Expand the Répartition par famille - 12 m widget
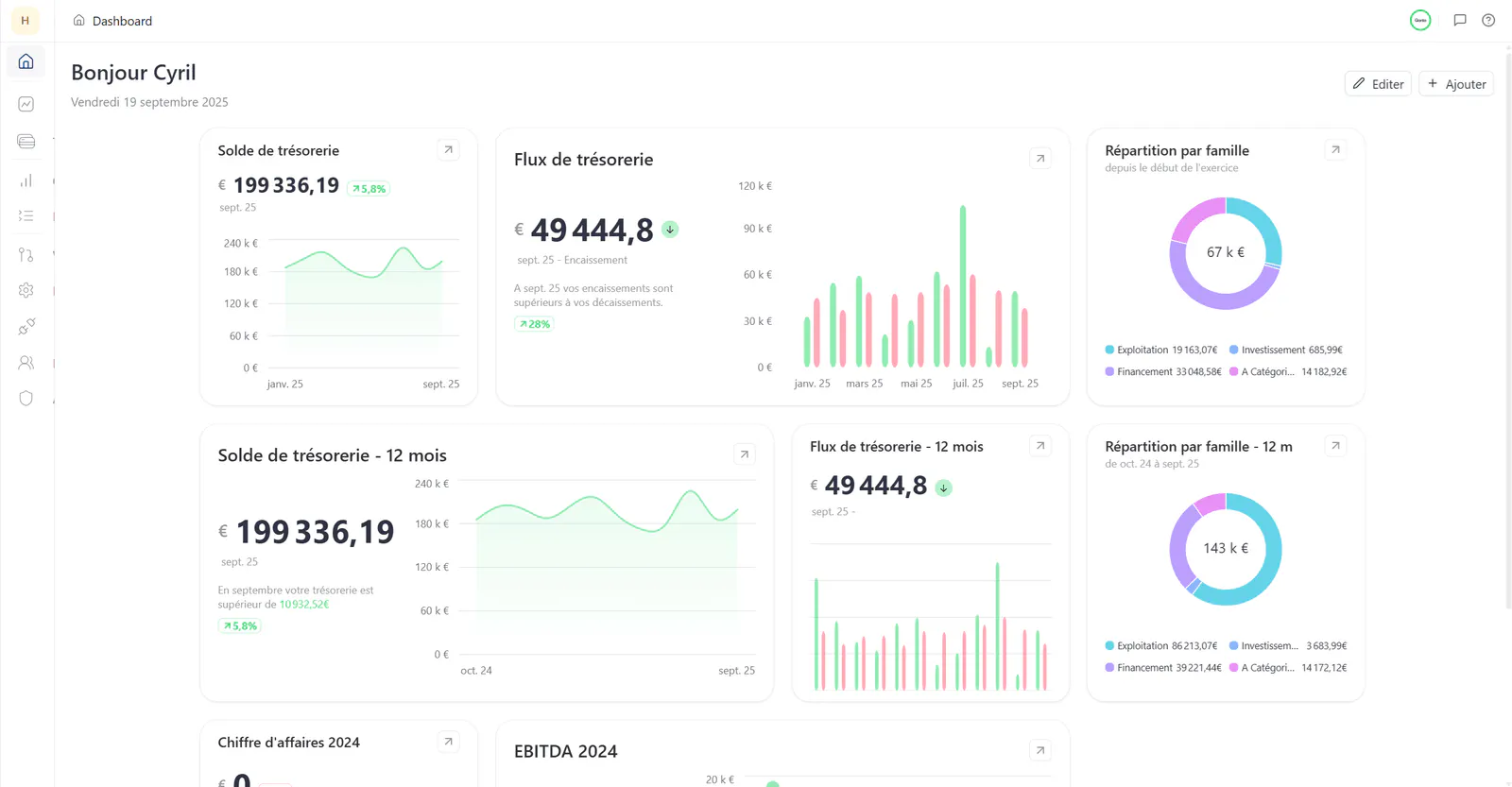 point(1335,445)
